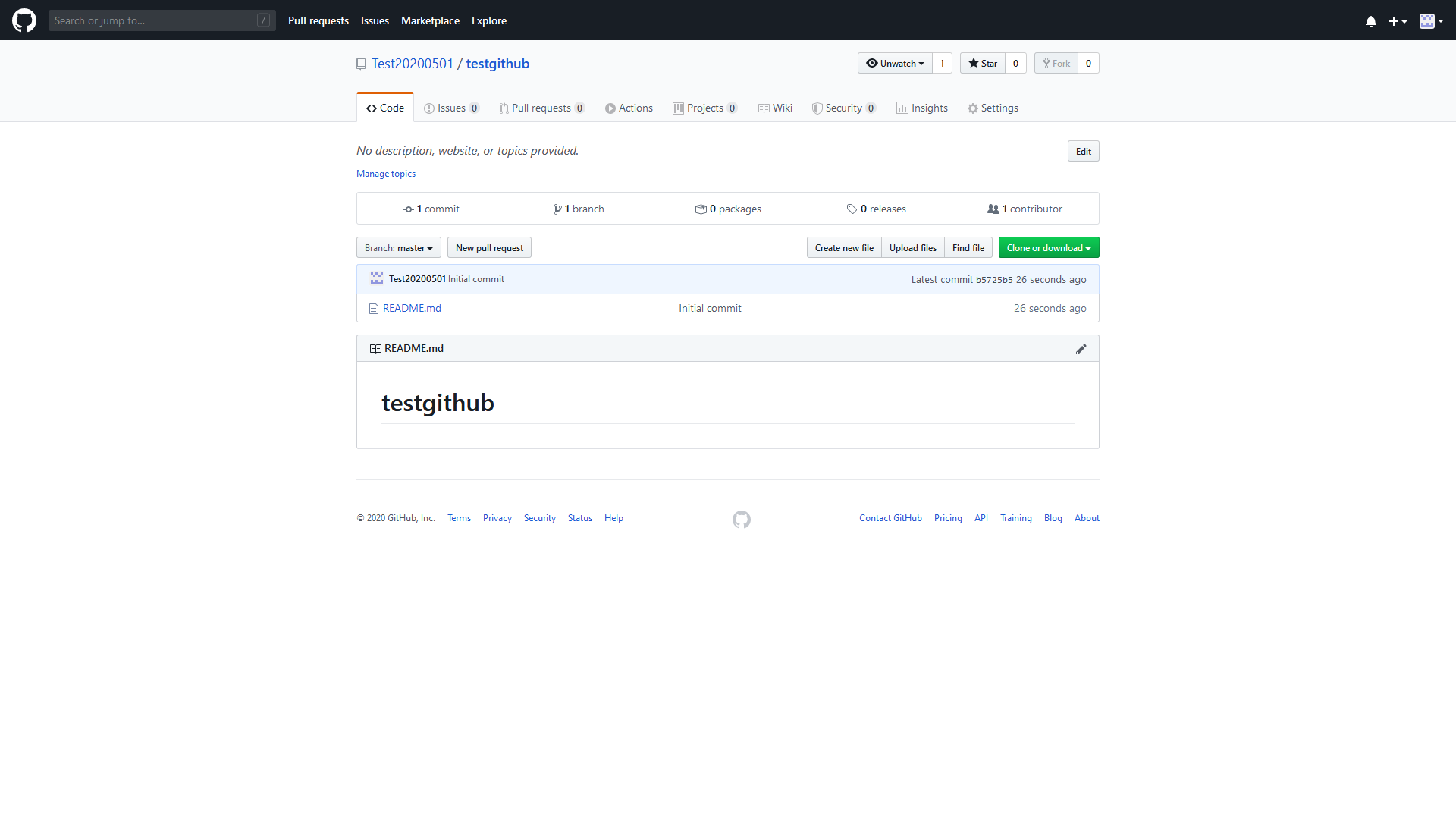Open README.md file
Viewport: 1456px width, 833px height.
[x=412, y=308]
